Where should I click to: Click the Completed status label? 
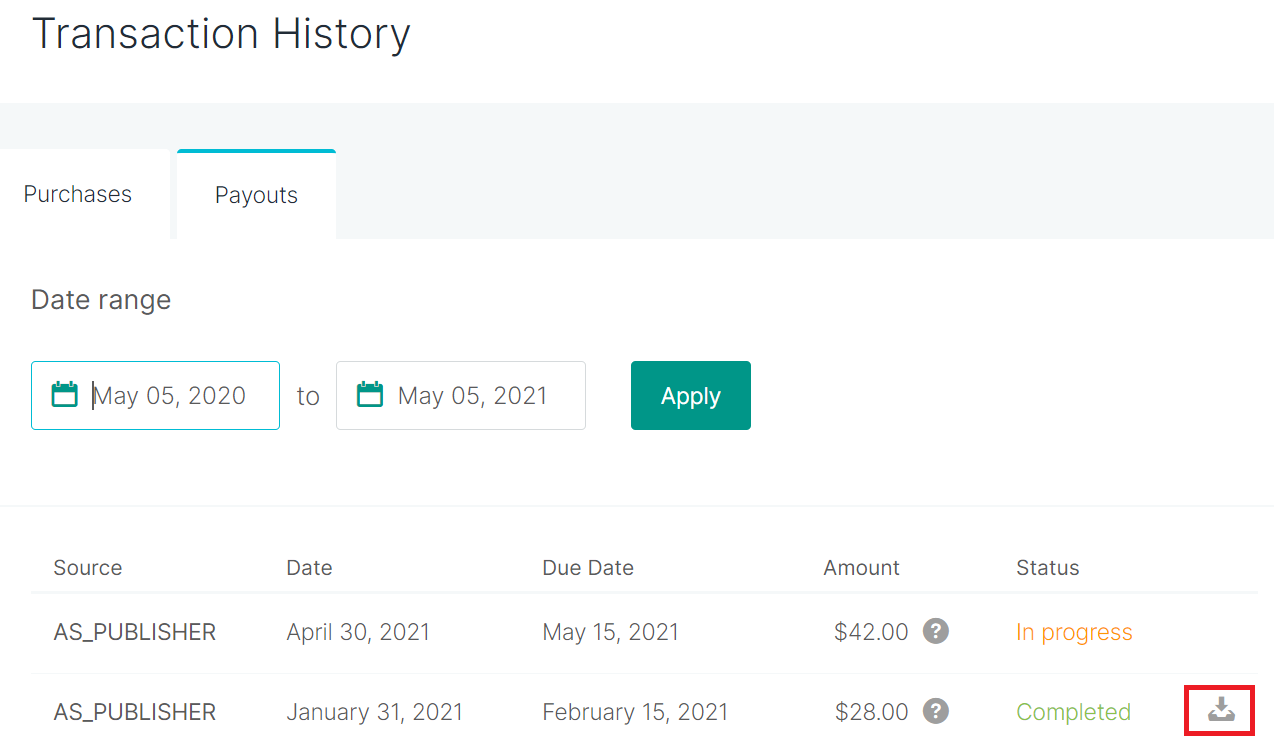(1073, 712)
